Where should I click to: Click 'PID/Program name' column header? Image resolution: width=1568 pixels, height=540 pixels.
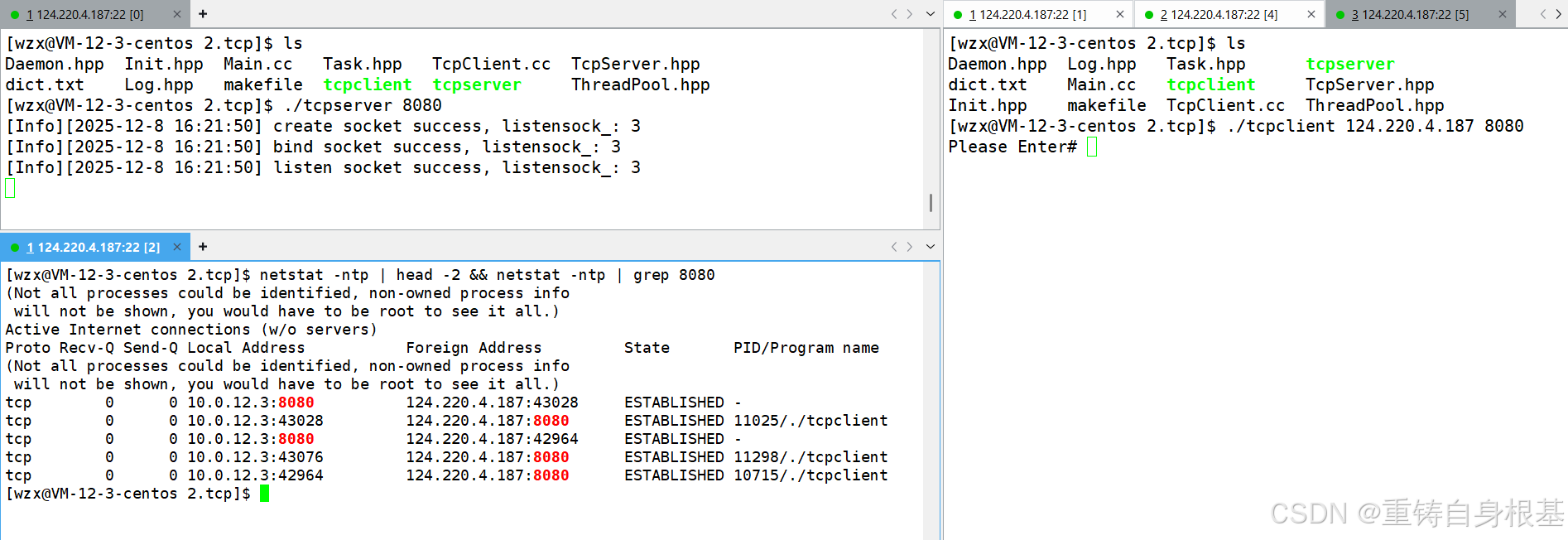(x=806, y=348)
